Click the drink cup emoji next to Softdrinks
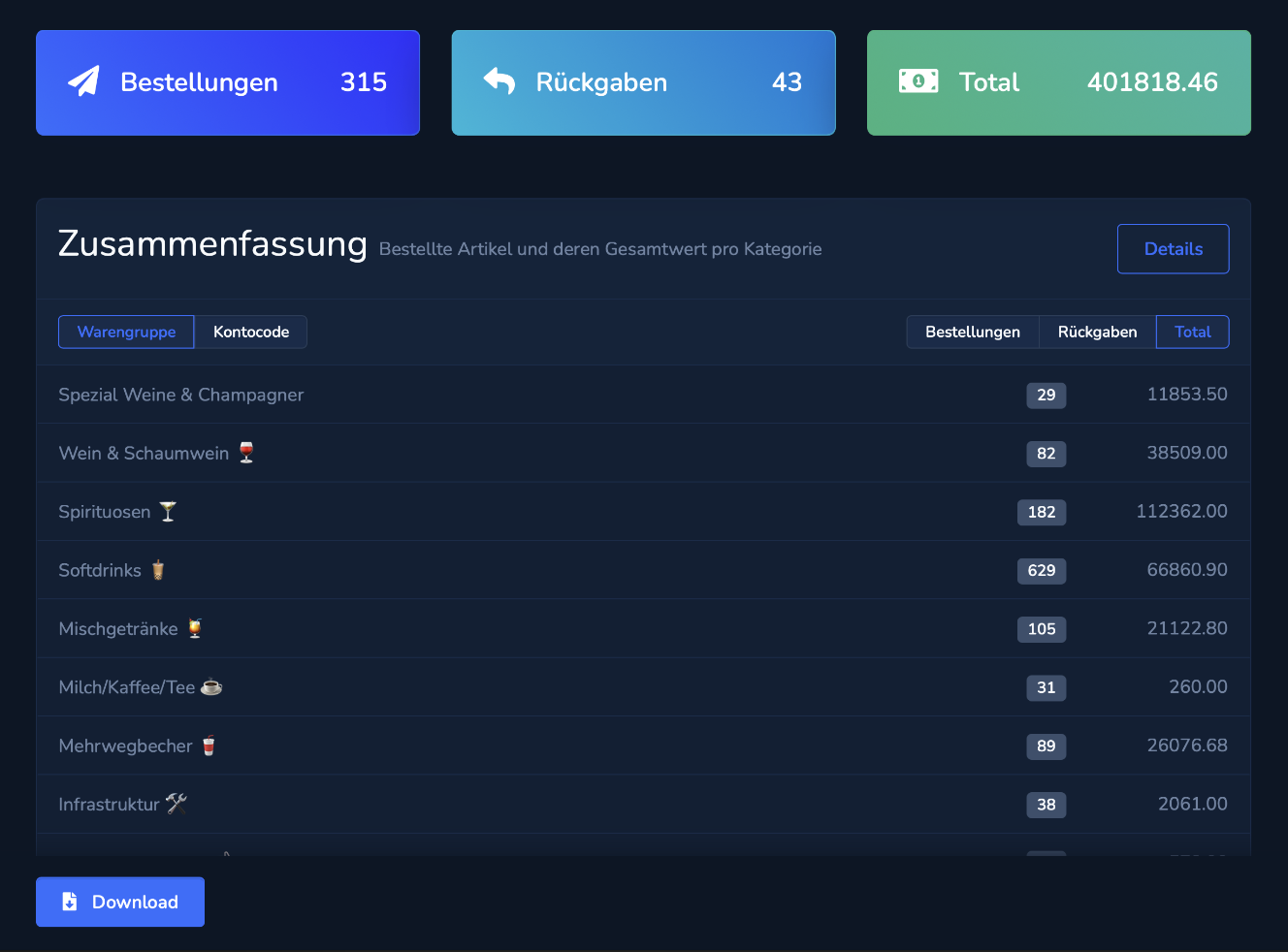Screen dimensions: 1288x952 point(158,570)
